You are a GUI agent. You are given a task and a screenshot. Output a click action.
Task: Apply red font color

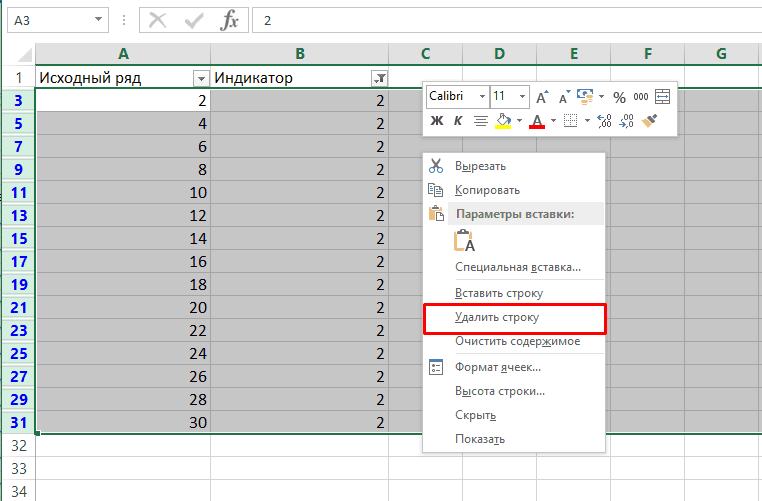tap(537, 121)
